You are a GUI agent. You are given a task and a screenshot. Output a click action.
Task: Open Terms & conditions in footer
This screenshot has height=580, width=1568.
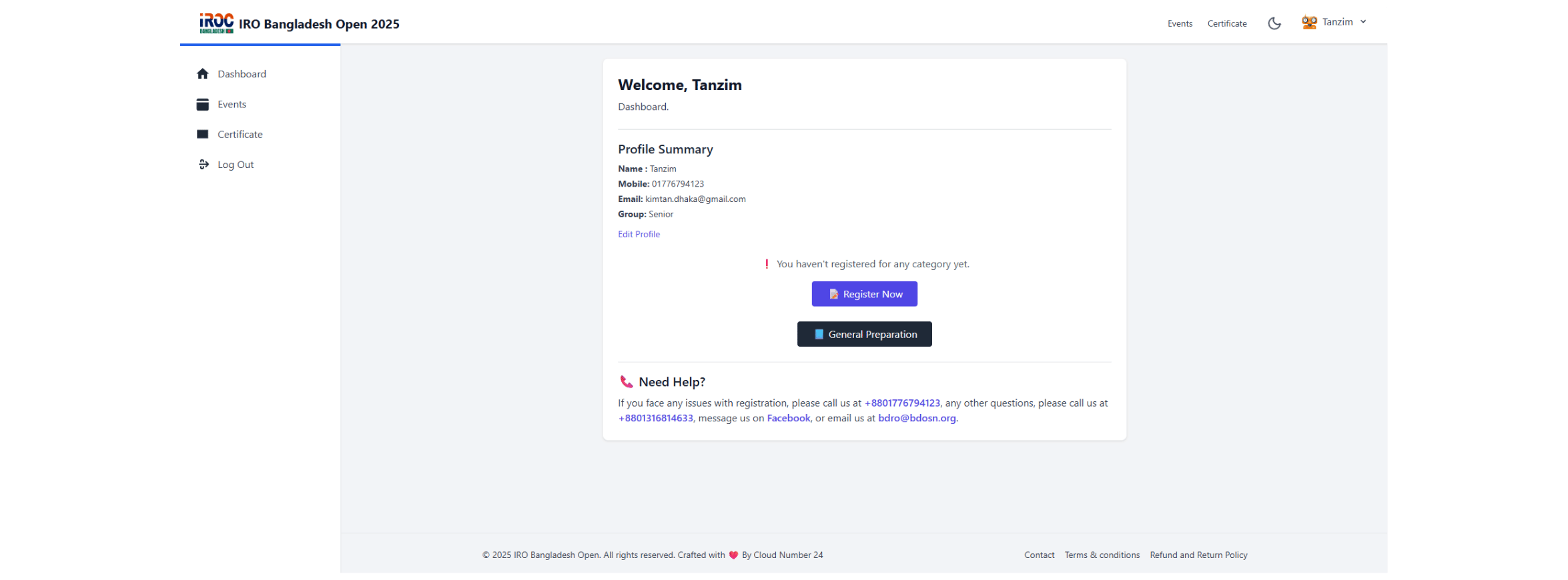1102,555
